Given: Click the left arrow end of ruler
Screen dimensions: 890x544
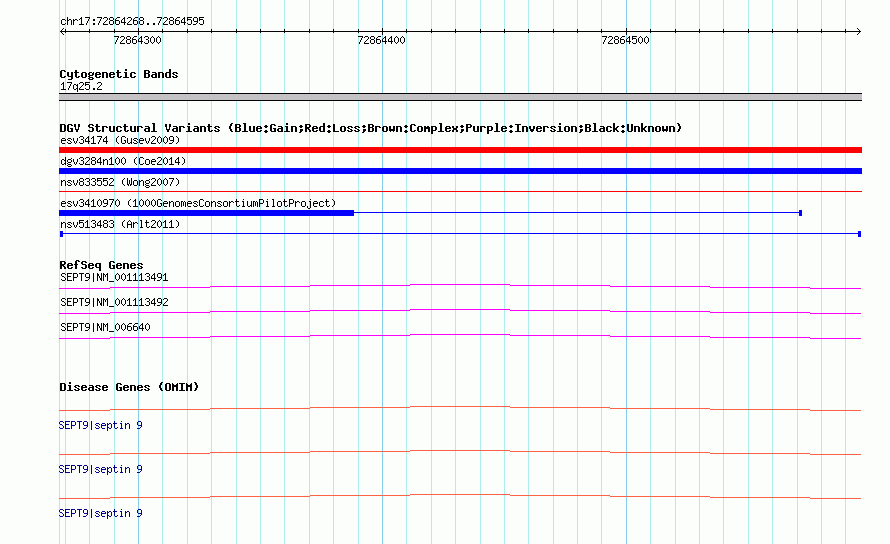Looking at the screenshot, I should pyautogui.click(x=62, y=31).
